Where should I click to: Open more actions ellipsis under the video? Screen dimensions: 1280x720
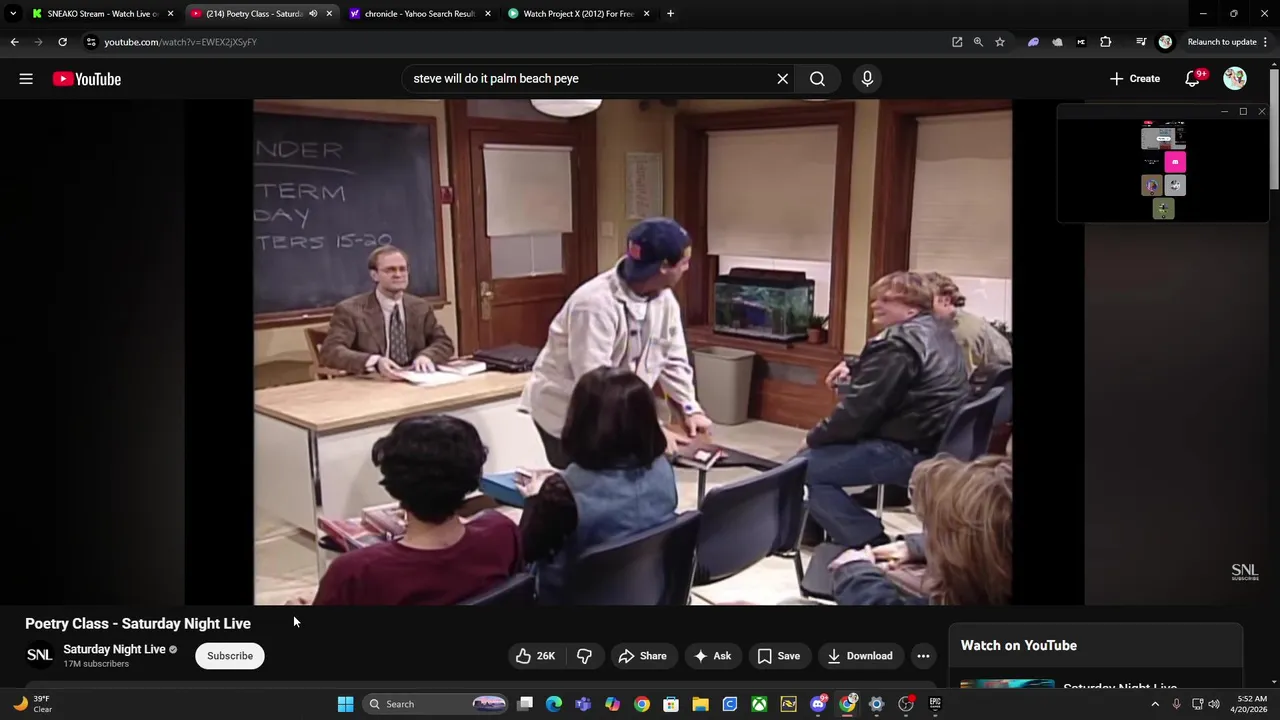click(923, 656)
